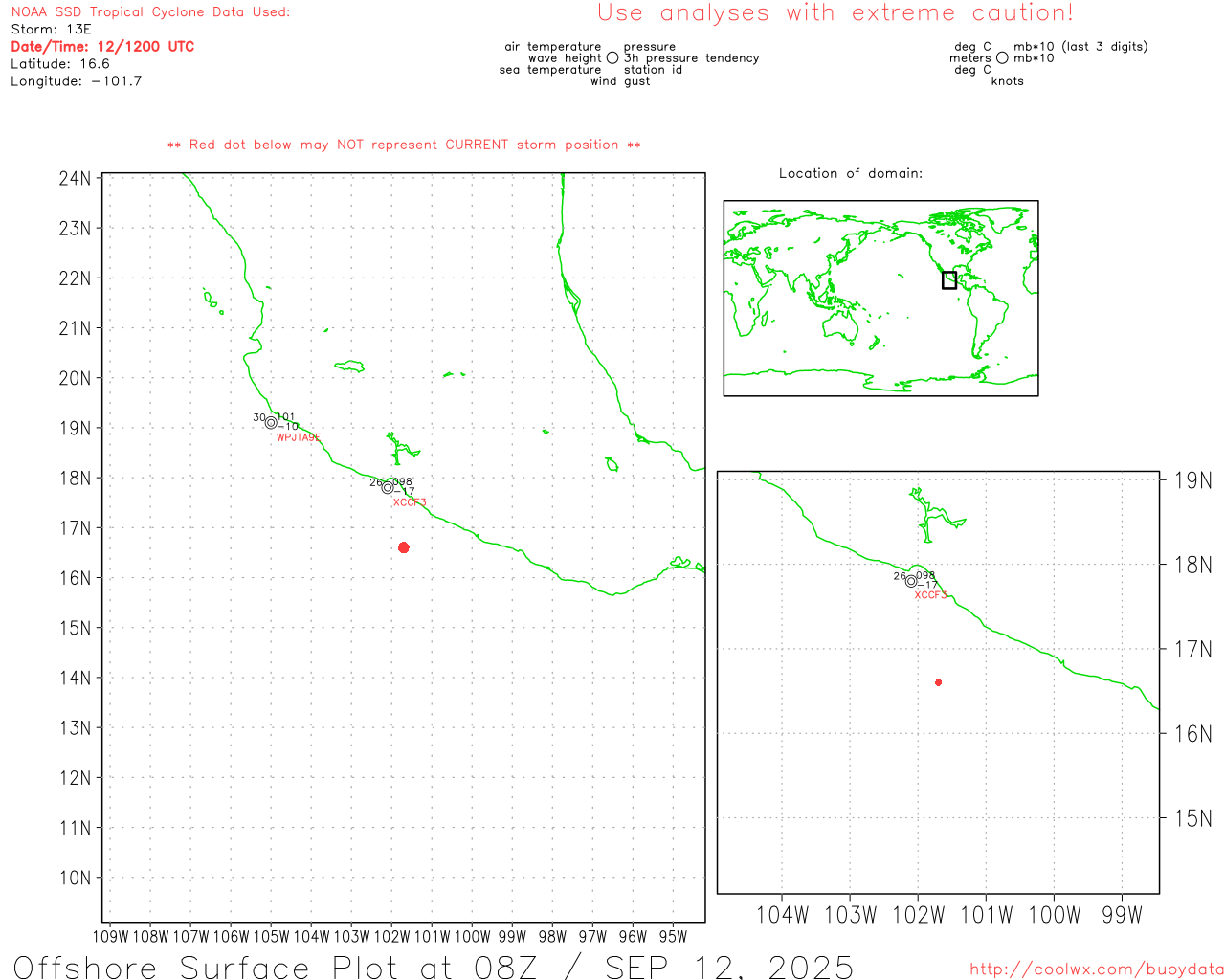Click the WPJTA9E station circle marker

pos(271,423)
